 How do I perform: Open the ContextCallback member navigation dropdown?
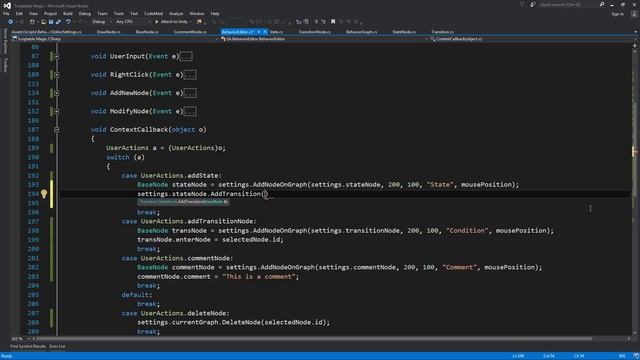532,39
